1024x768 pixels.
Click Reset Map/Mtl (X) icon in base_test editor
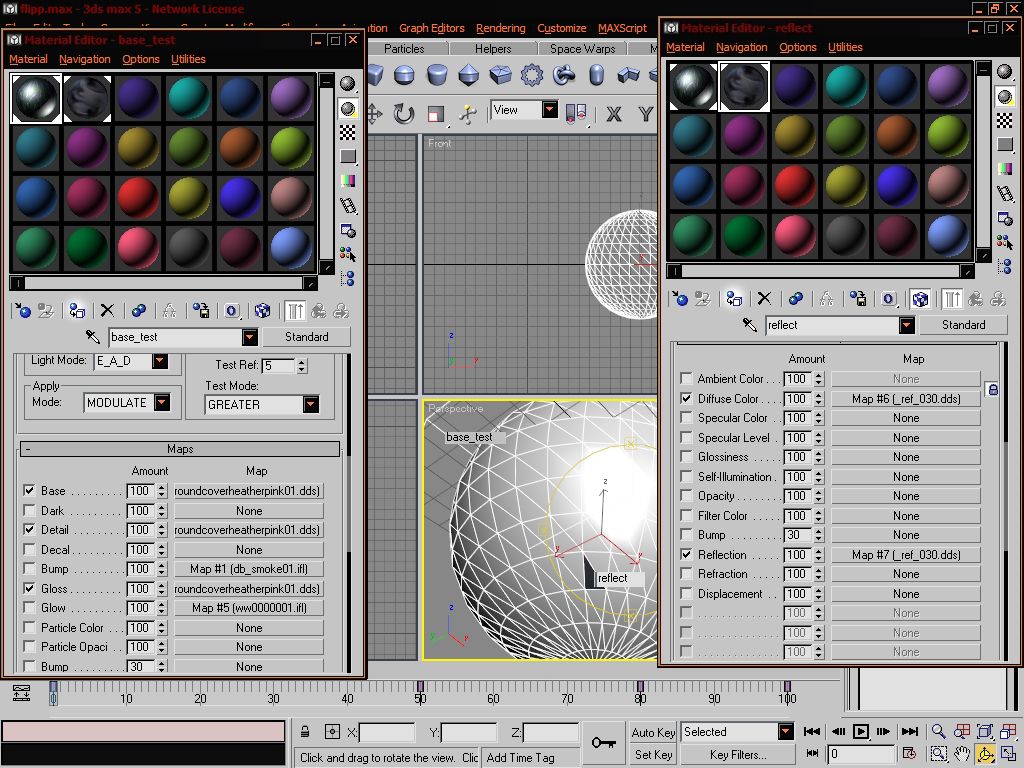pos(107,311)
